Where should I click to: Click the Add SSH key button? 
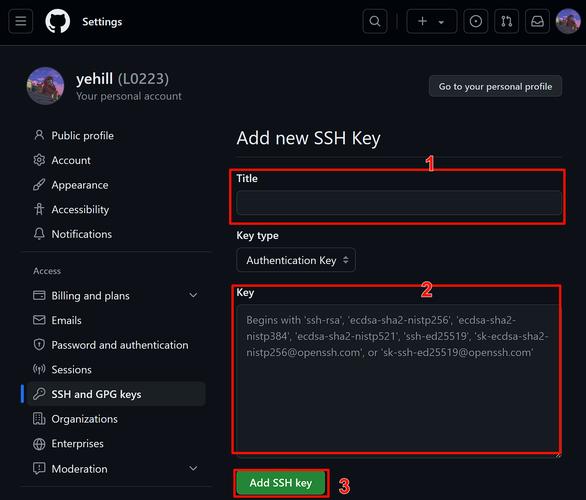tap(281, 483)
